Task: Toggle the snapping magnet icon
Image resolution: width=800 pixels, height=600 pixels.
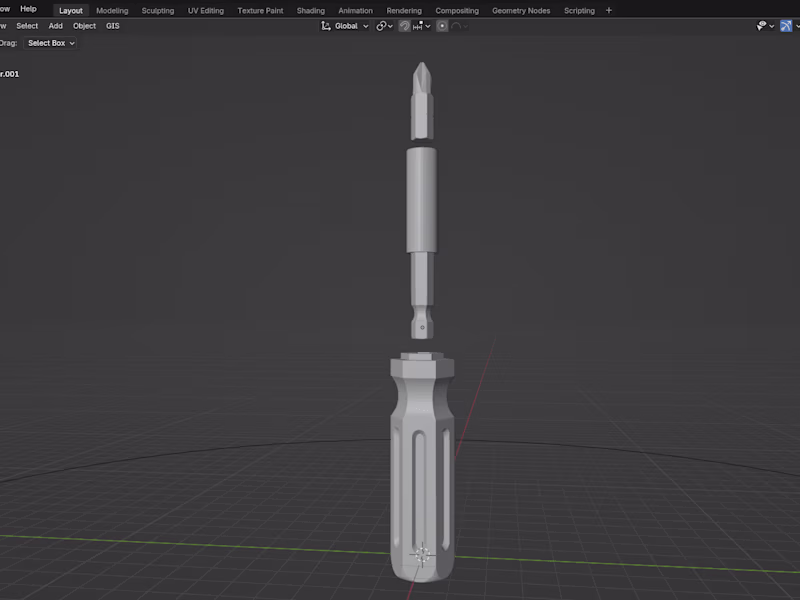Action: pyautogui.click(x=403, y=25)
